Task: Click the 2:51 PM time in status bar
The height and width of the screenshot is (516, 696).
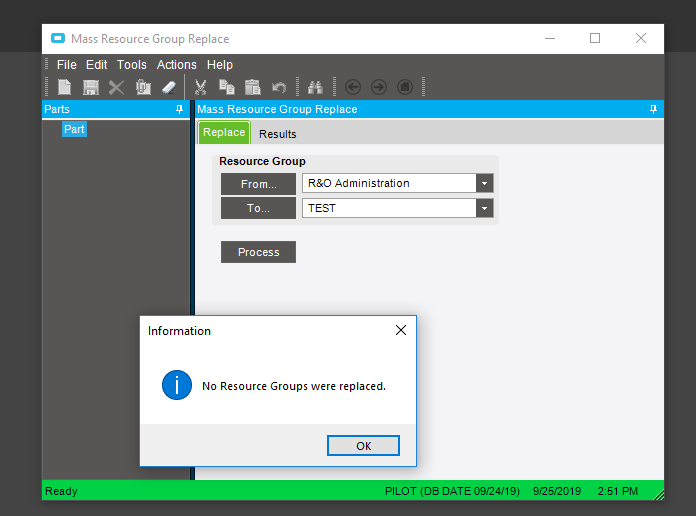Action: 617,491
